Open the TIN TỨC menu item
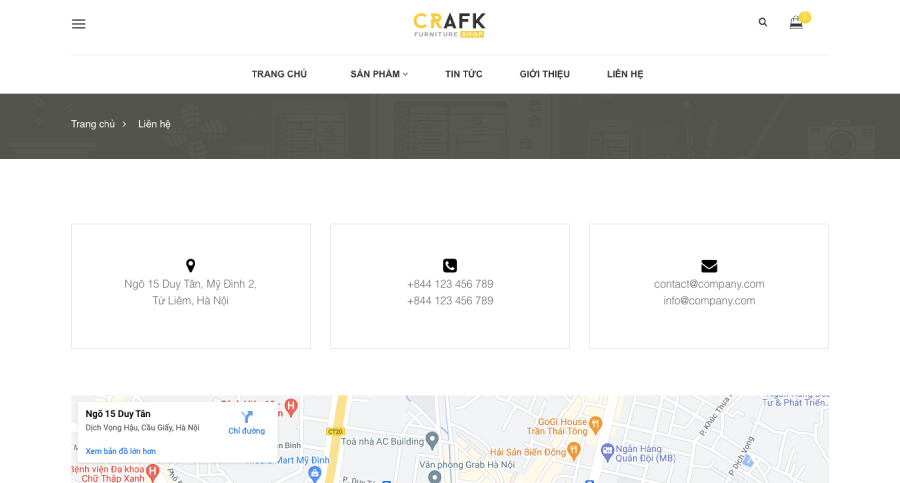Viewport: 900px width, 483px height. (x=463, y=74)
